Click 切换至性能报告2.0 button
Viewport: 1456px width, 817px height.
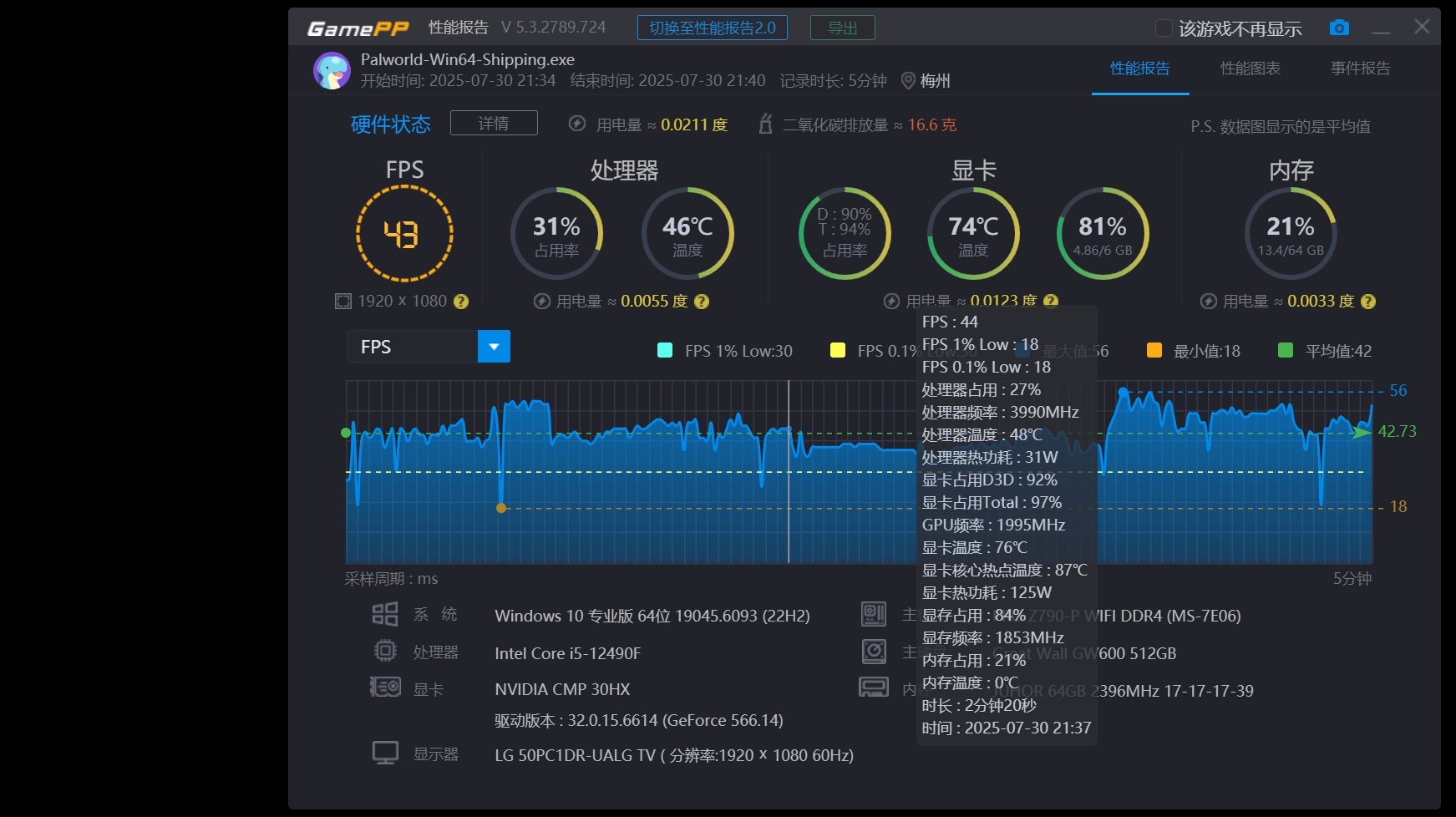[713, 28]
